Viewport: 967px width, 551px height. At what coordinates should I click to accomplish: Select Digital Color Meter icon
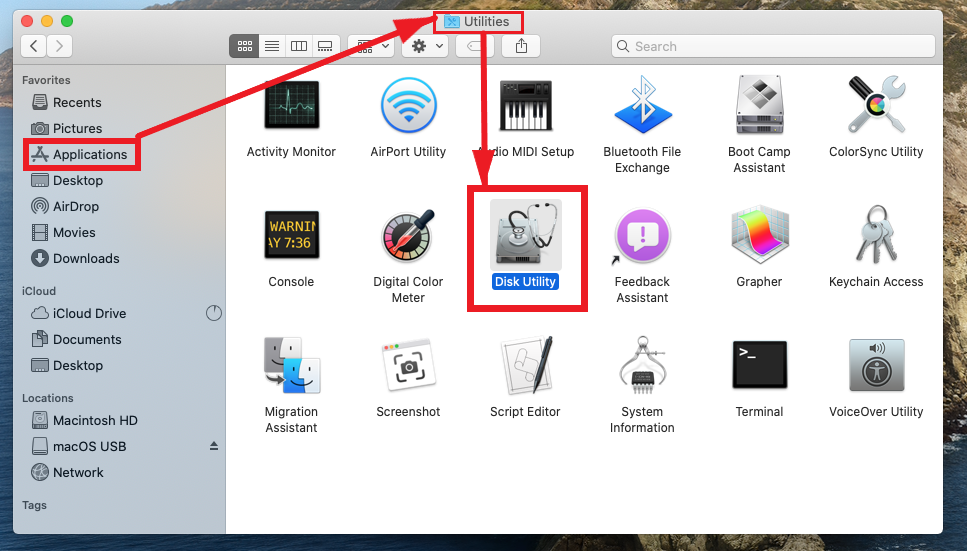pos(408,235)
